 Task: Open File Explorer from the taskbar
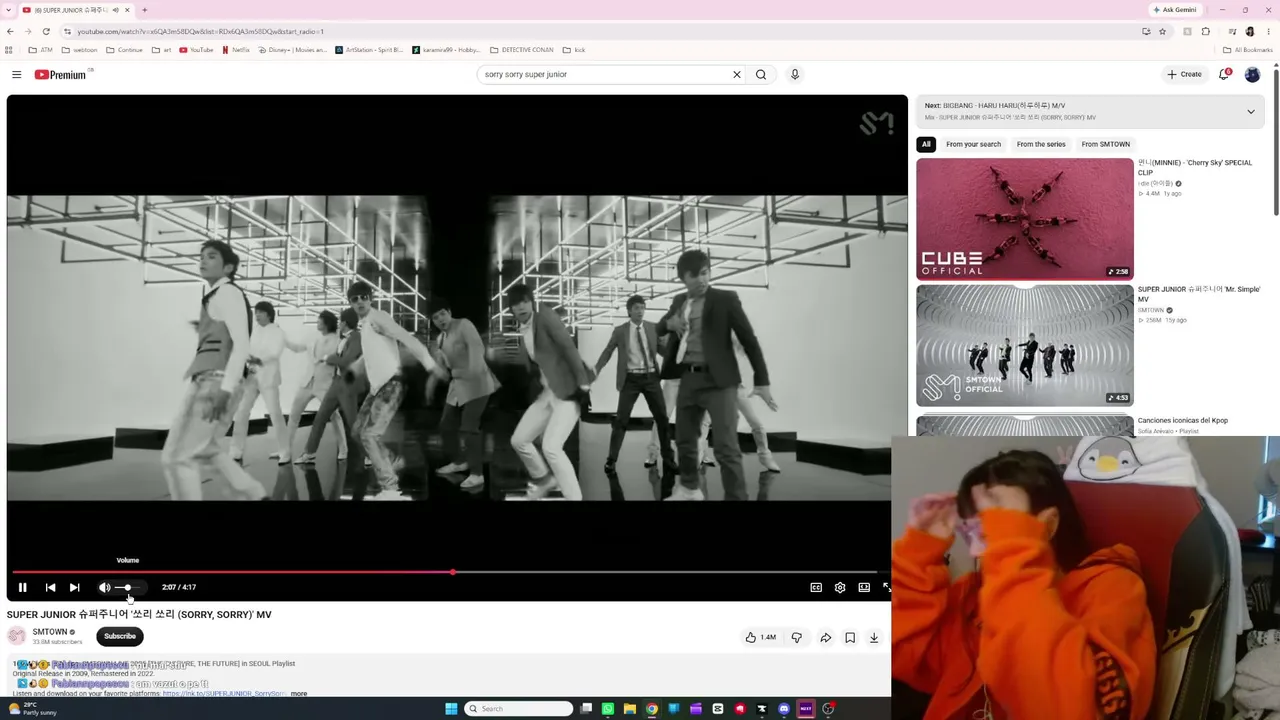tap(629, 709)
